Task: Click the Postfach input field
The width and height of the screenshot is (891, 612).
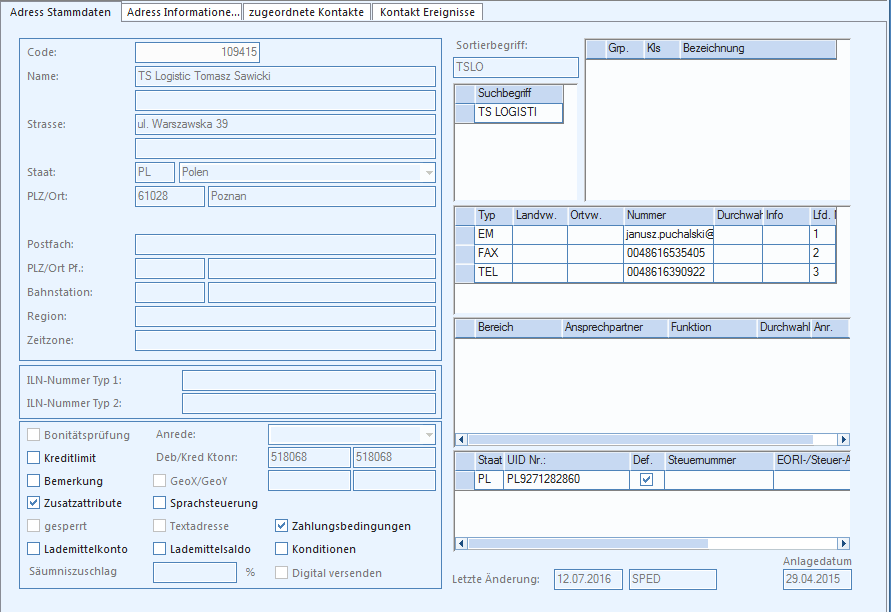Action: click(285, 244)
